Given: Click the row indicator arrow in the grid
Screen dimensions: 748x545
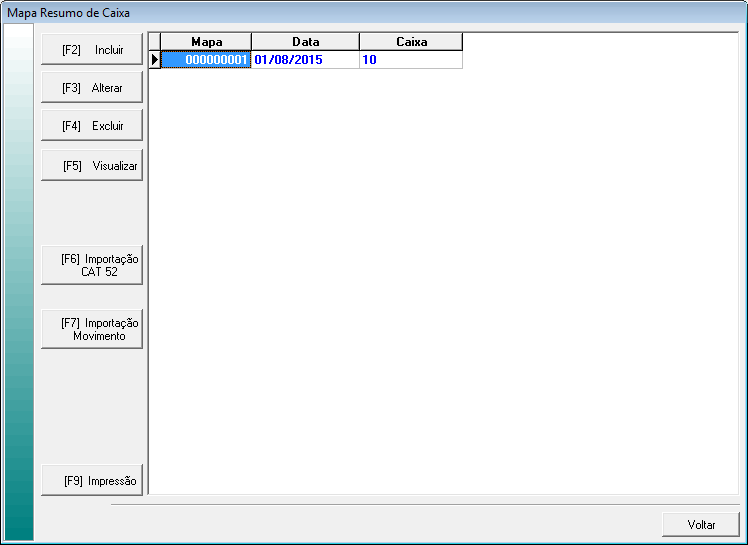Looking at the screenshot, I should coord(155,60).
